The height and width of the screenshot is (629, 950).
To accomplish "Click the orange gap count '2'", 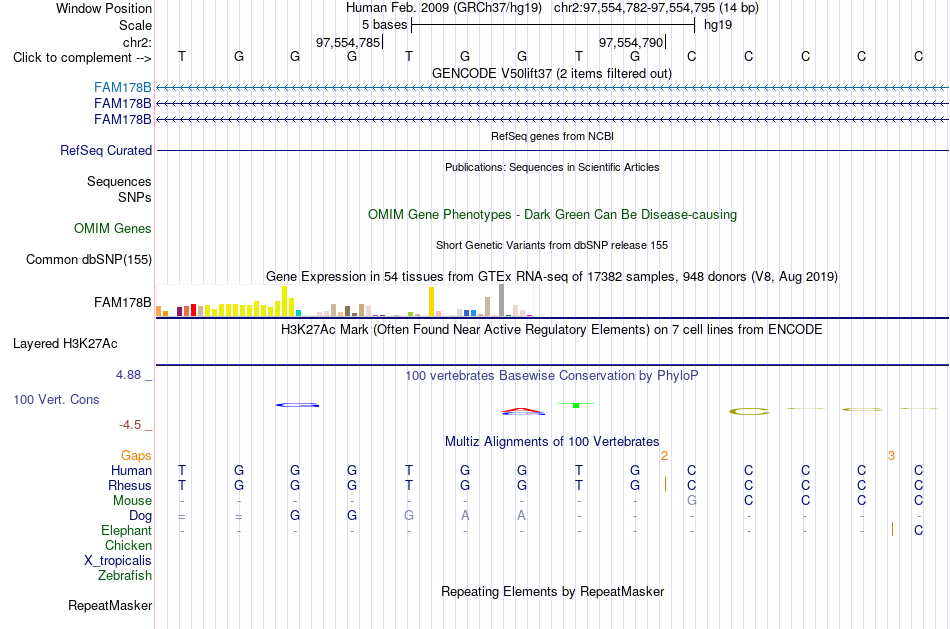I will (x=665, y=456).
